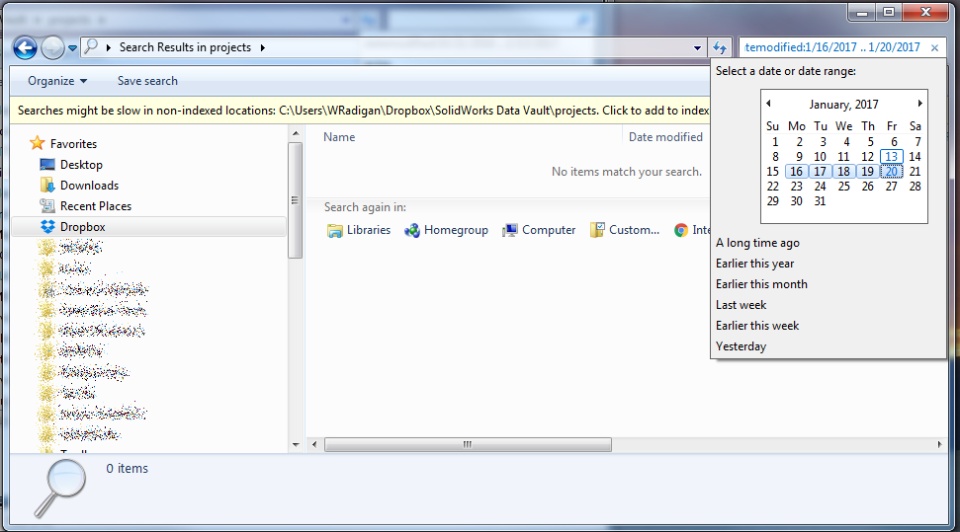Click the search magnifier icon in address bar
Viewport: 960px width, 532px height.
point(91,47)
